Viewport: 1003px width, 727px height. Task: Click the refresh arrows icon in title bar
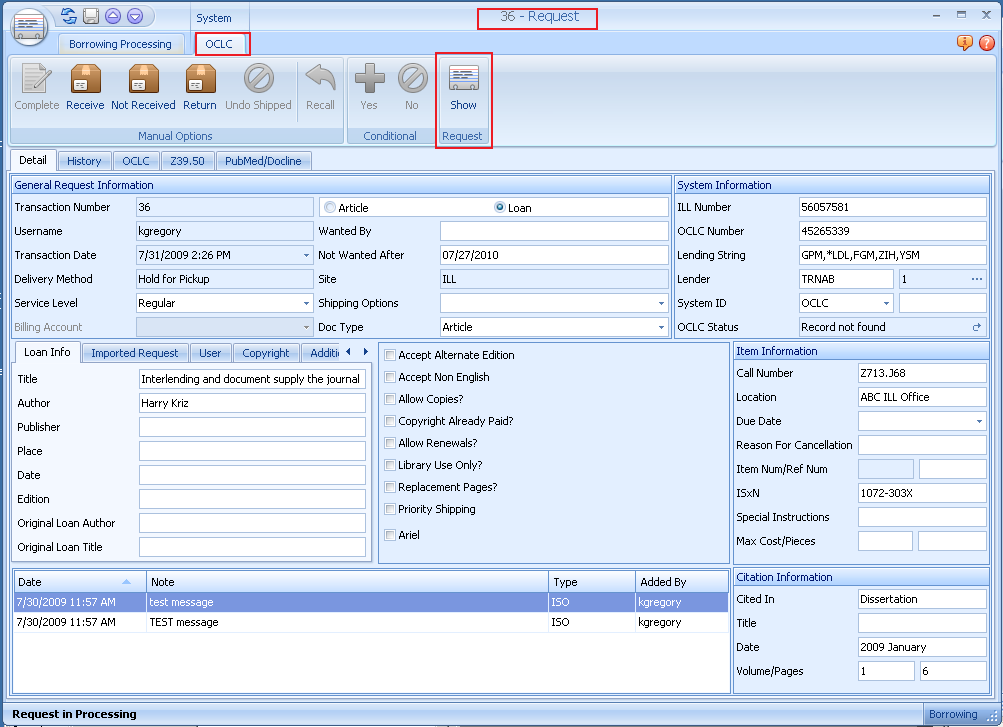(69, 16)
